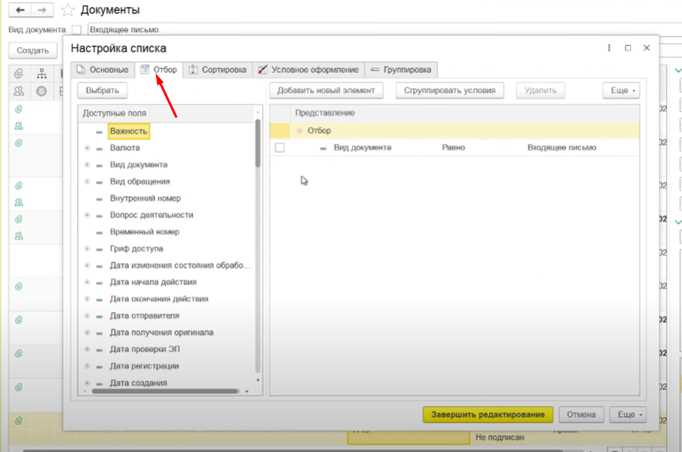
Task: Click Добавить новый элемент button
Action: point(326,90)
